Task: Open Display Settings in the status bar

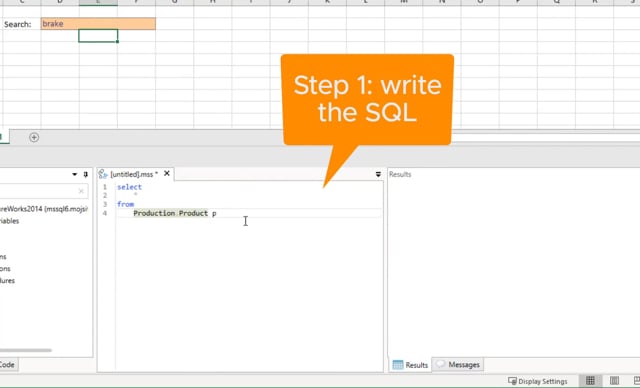Action: (x=538, y=381)
